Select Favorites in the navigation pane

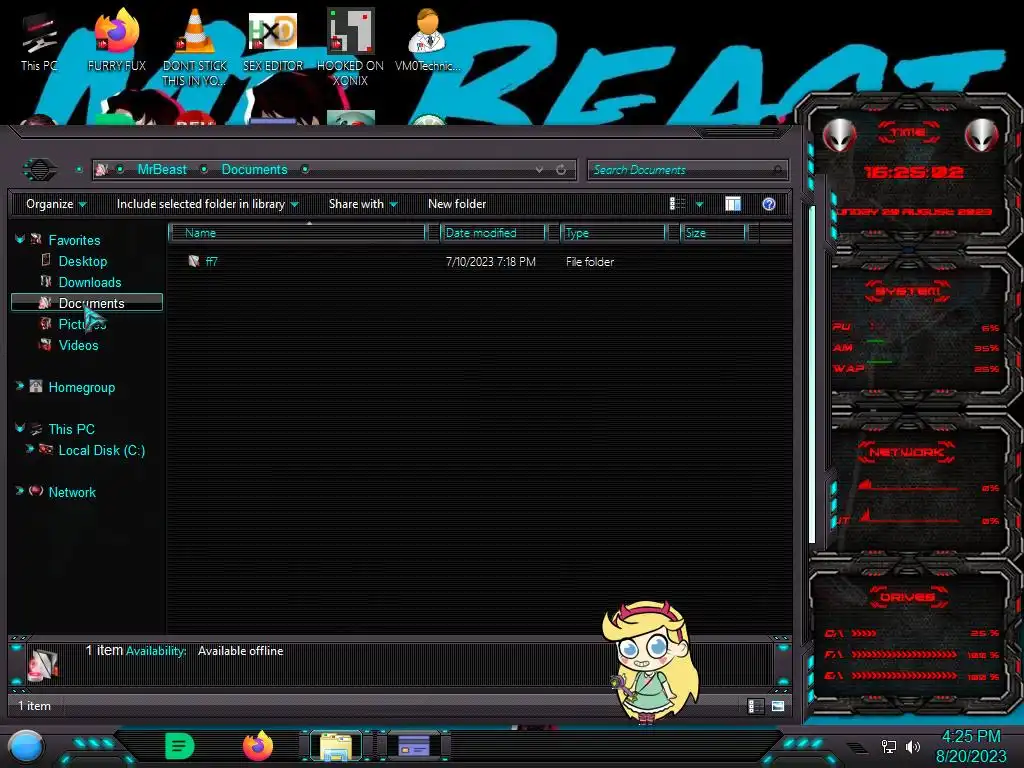pyautogui.click(x=74, y=240)
